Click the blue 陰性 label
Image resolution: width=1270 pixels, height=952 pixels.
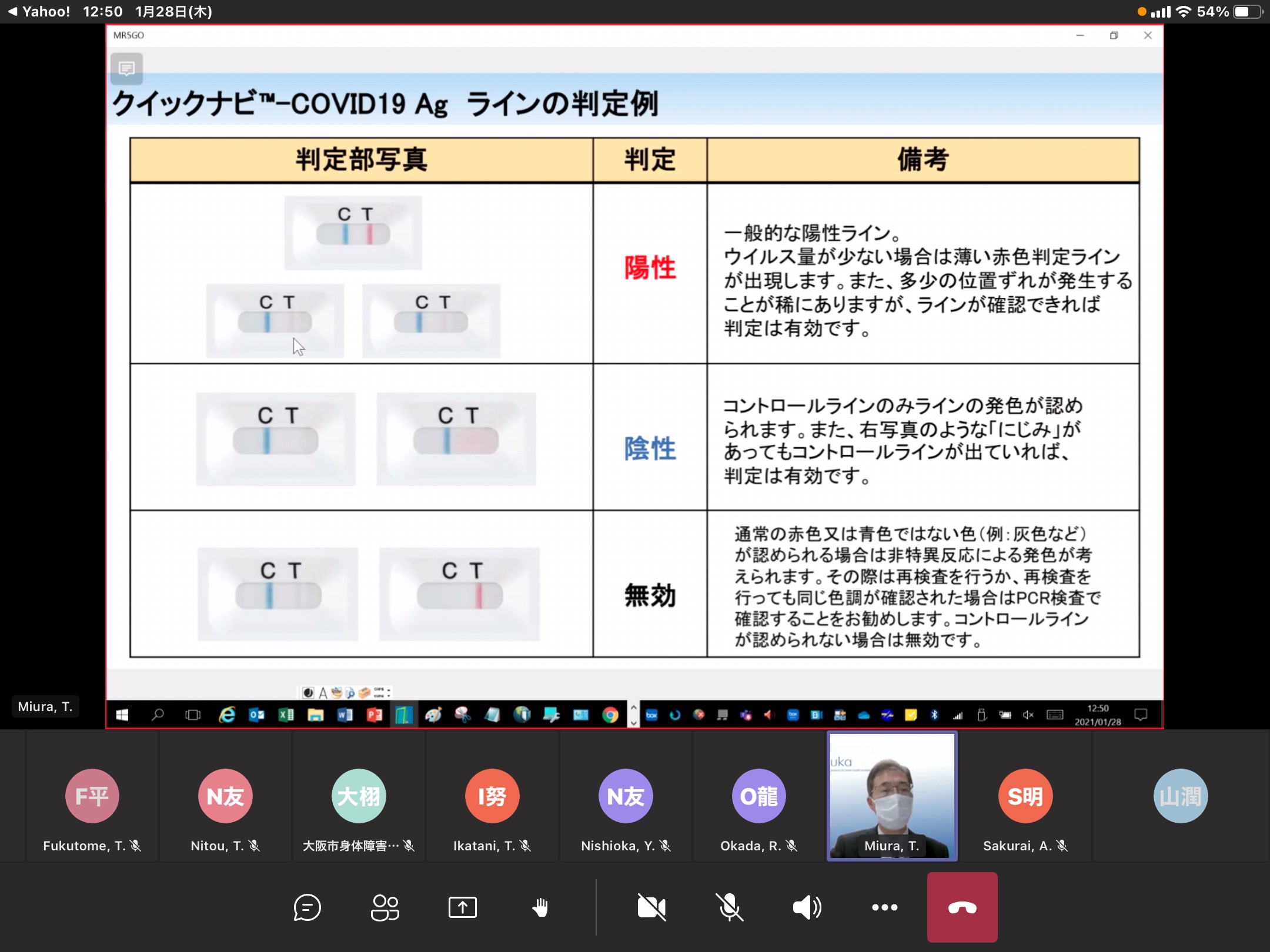650,448
